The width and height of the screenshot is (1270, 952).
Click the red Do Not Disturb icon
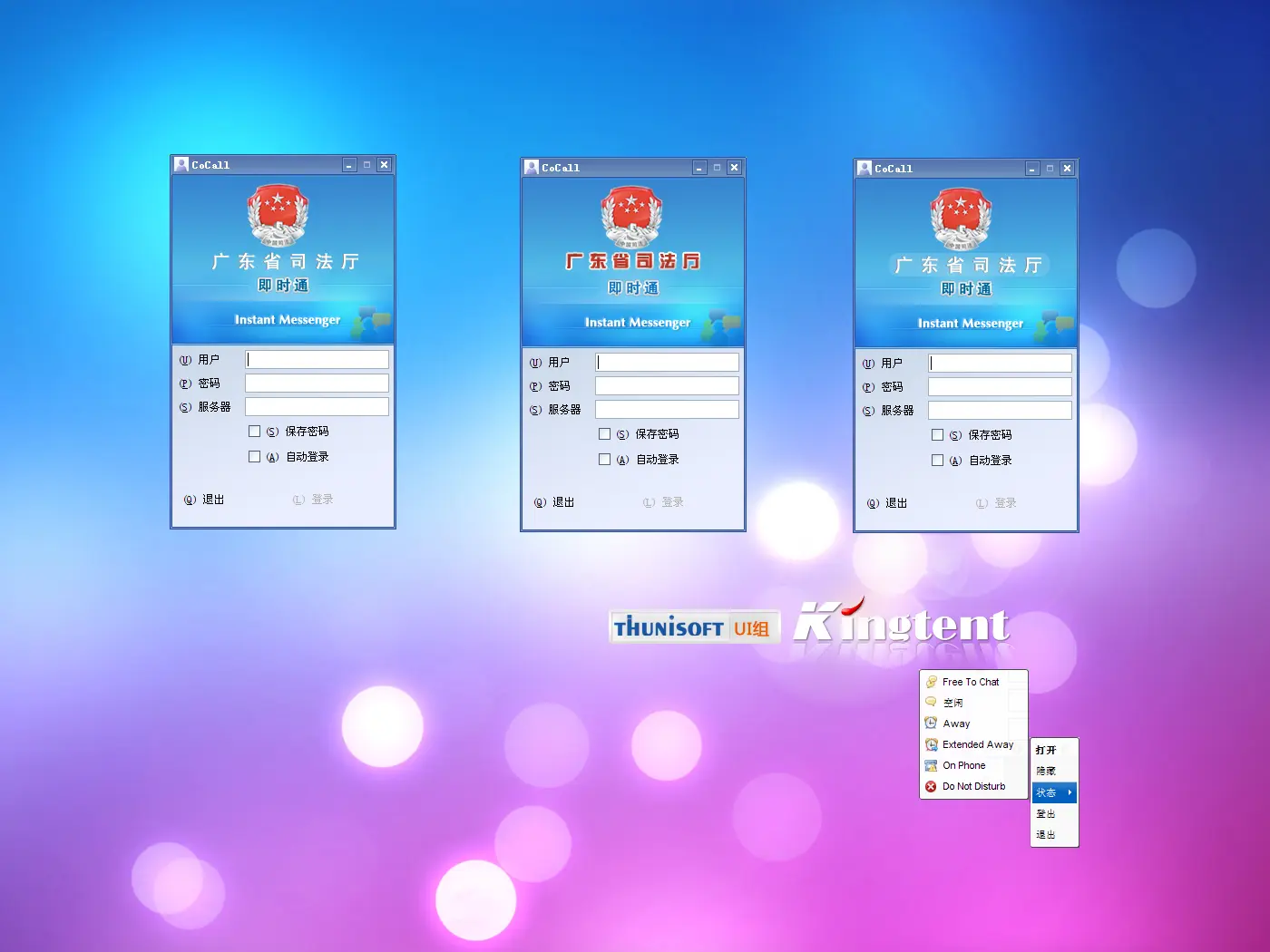coord(931,787)
